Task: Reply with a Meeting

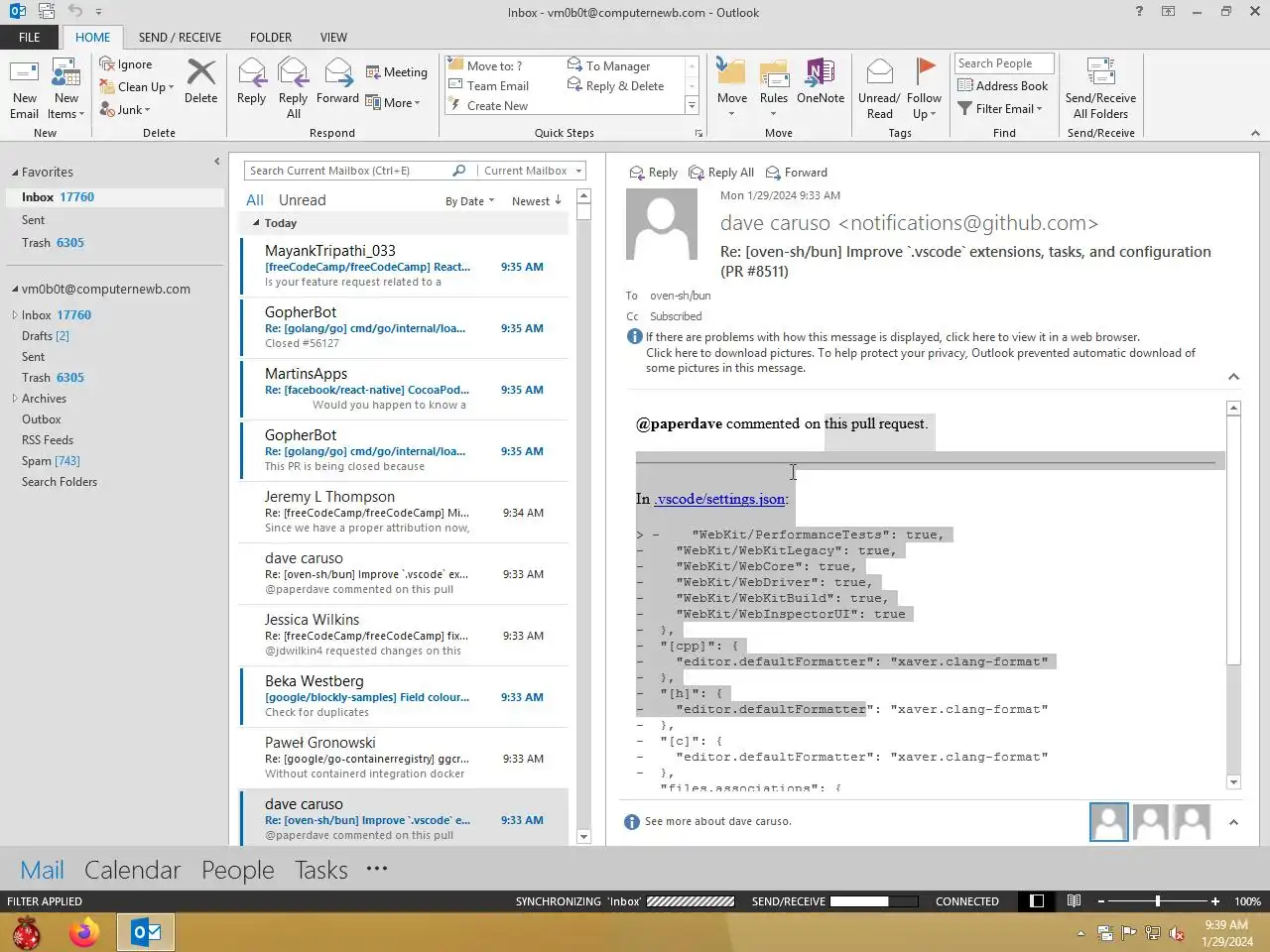Action: point(397,72)
